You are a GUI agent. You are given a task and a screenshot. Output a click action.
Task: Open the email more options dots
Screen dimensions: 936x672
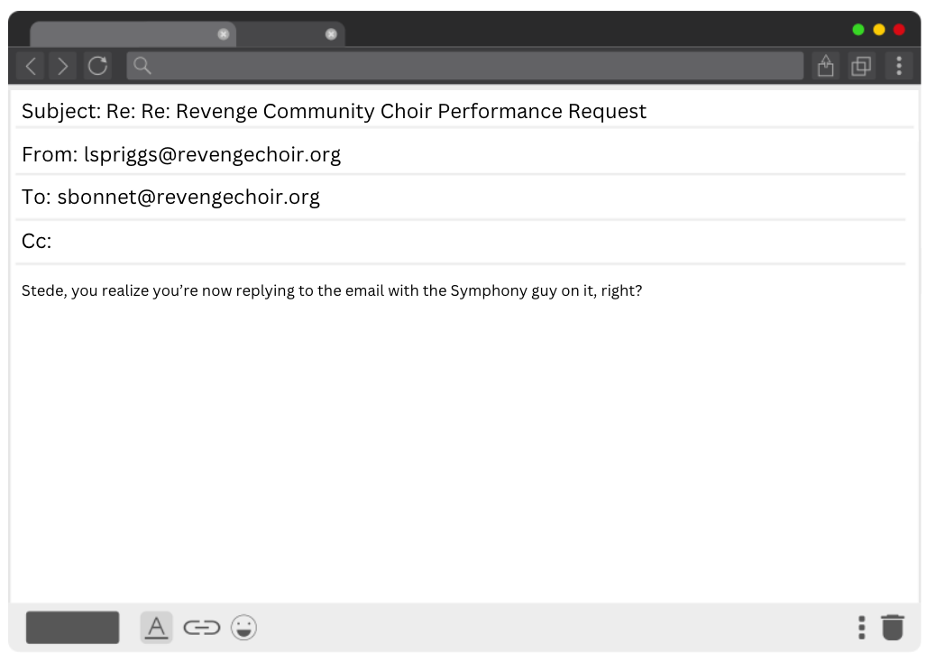[x=861, y=628]
